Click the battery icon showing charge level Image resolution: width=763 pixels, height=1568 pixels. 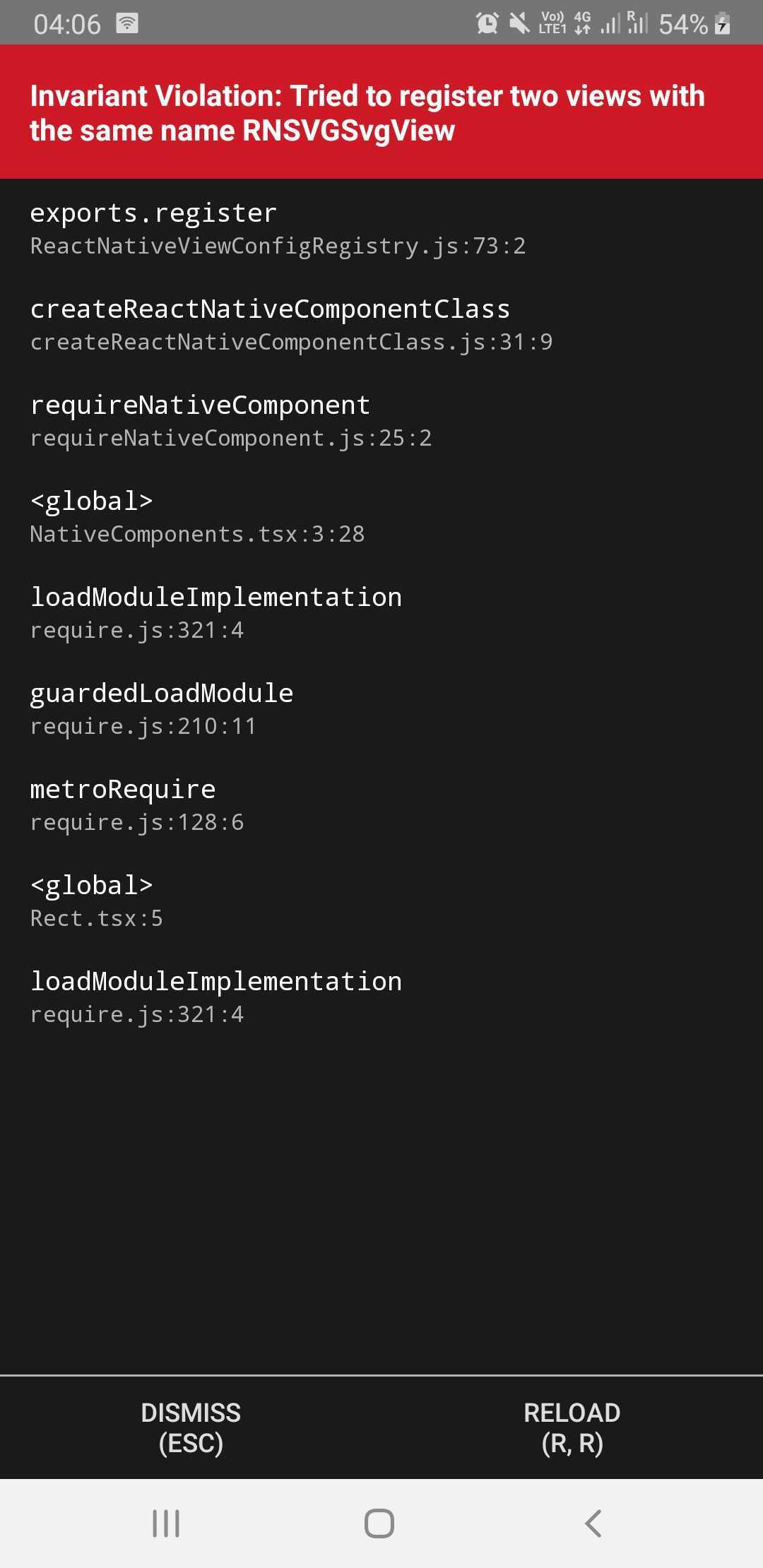(x=721, y=23)
